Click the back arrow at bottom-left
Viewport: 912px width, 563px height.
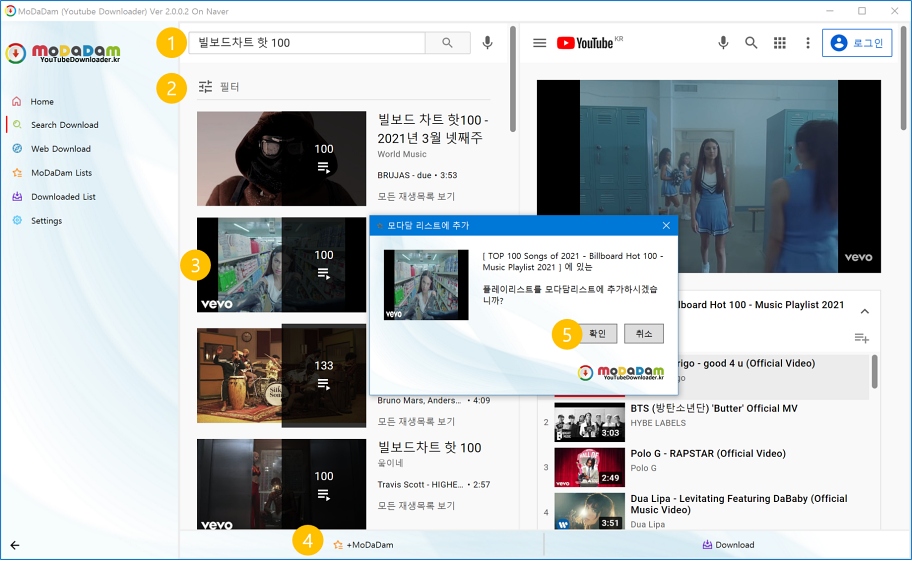click(15, 545)
